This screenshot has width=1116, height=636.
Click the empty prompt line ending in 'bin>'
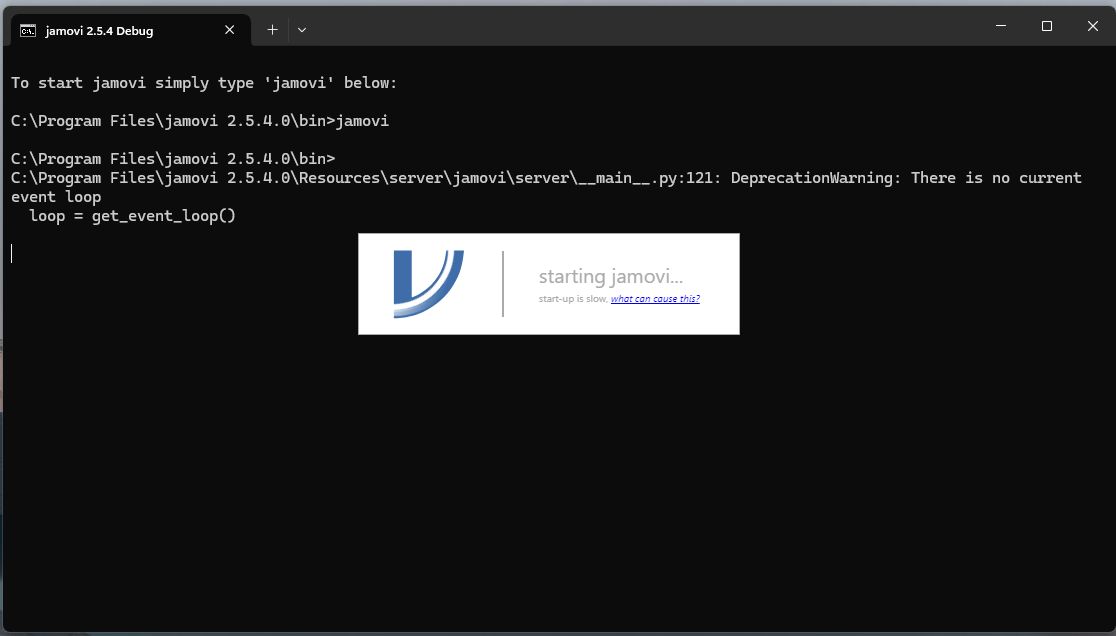173,159
